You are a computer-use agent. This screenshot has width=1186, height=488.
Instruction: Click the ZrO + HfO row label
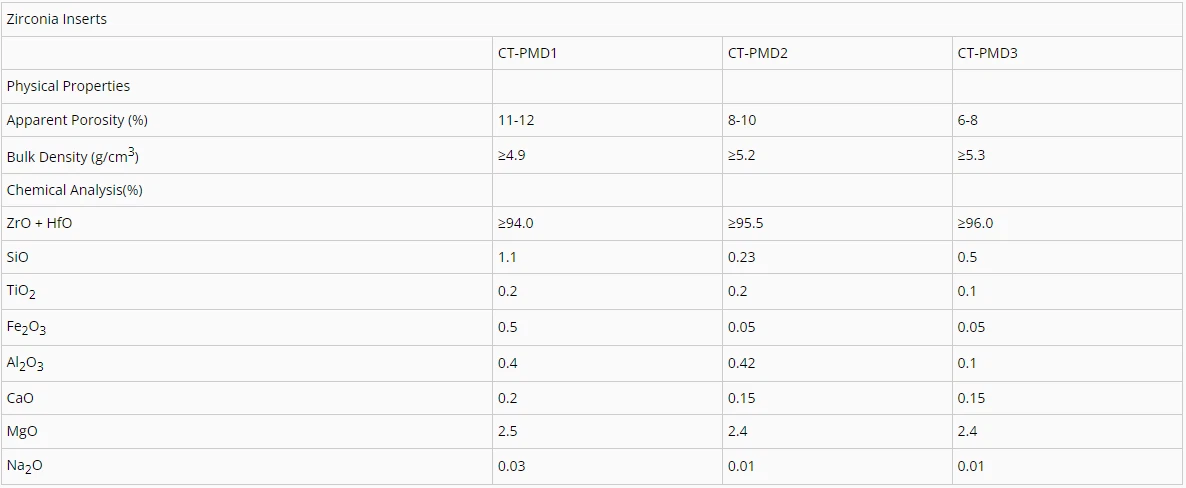[40, 223]
